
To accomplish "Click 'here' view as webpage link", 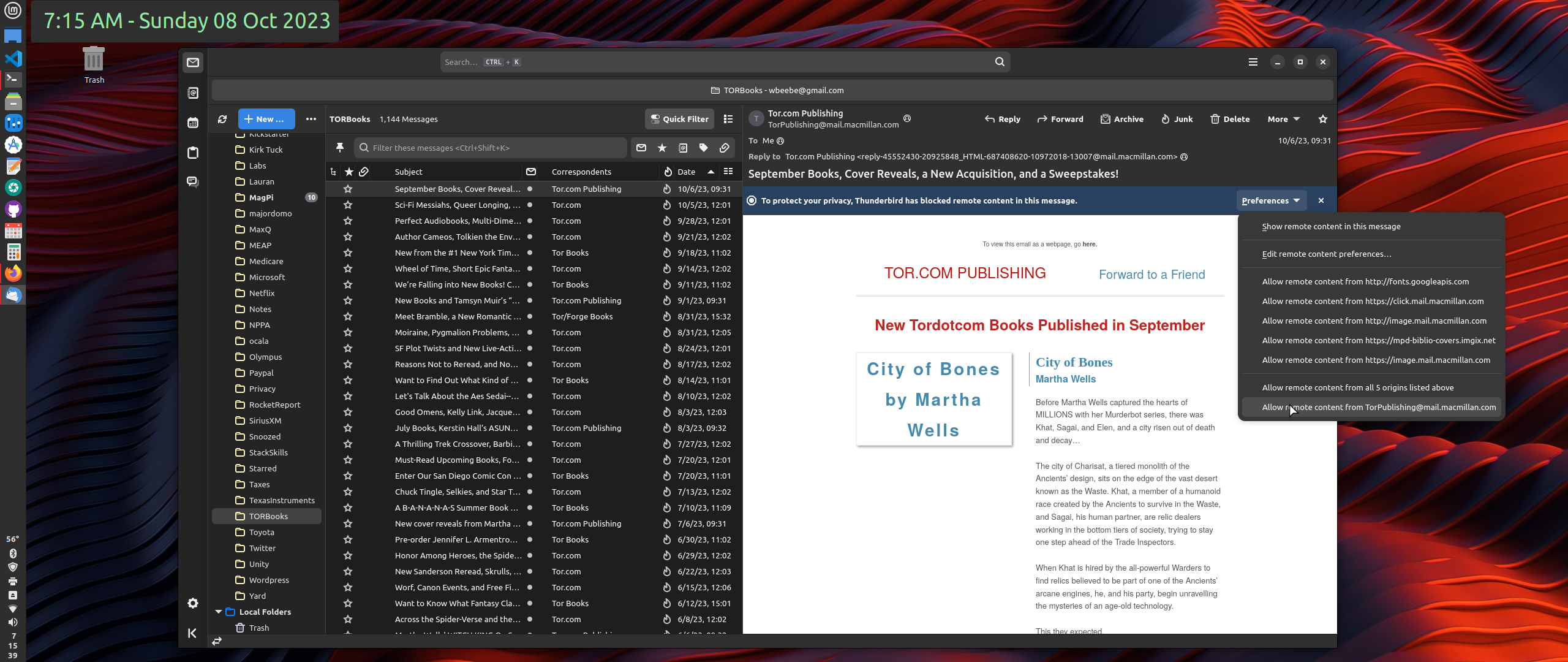I will pyautogui.click(x=1089, y=244).
